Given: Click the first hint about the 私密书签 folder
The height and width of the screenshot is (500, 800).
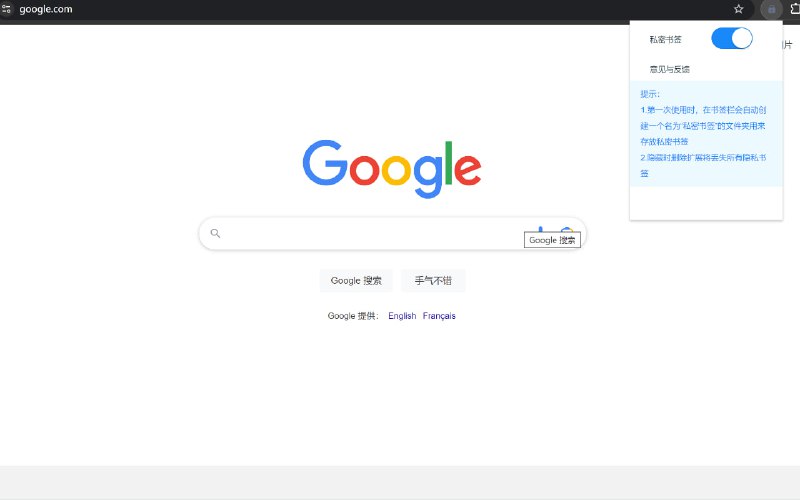Looking at the screenshot, I should coord(703,126).
